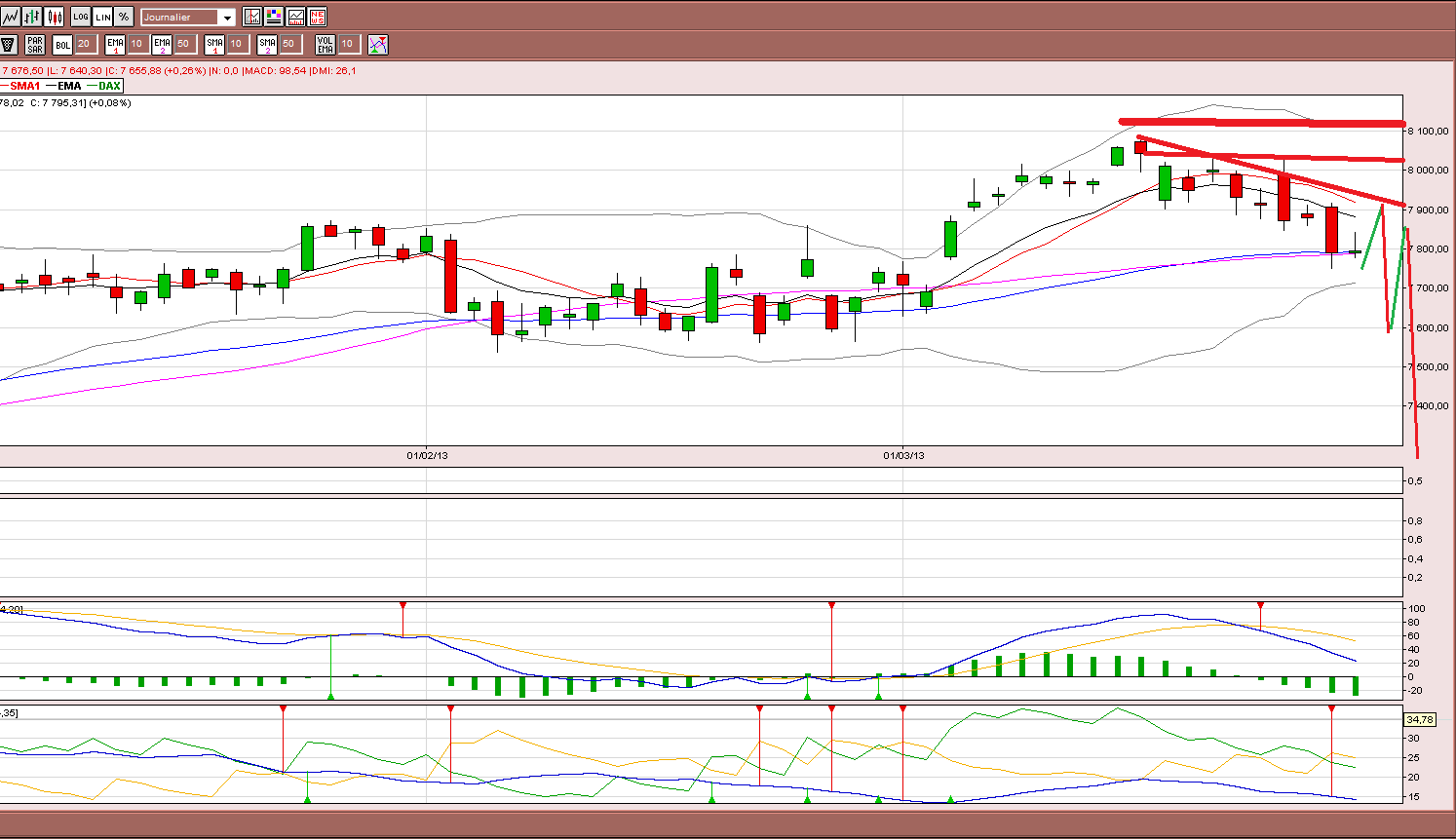Click the DMI: 26,1 readout
Image resolution: width=1456 pixels, height=840 pixels.
click(333, 70)
